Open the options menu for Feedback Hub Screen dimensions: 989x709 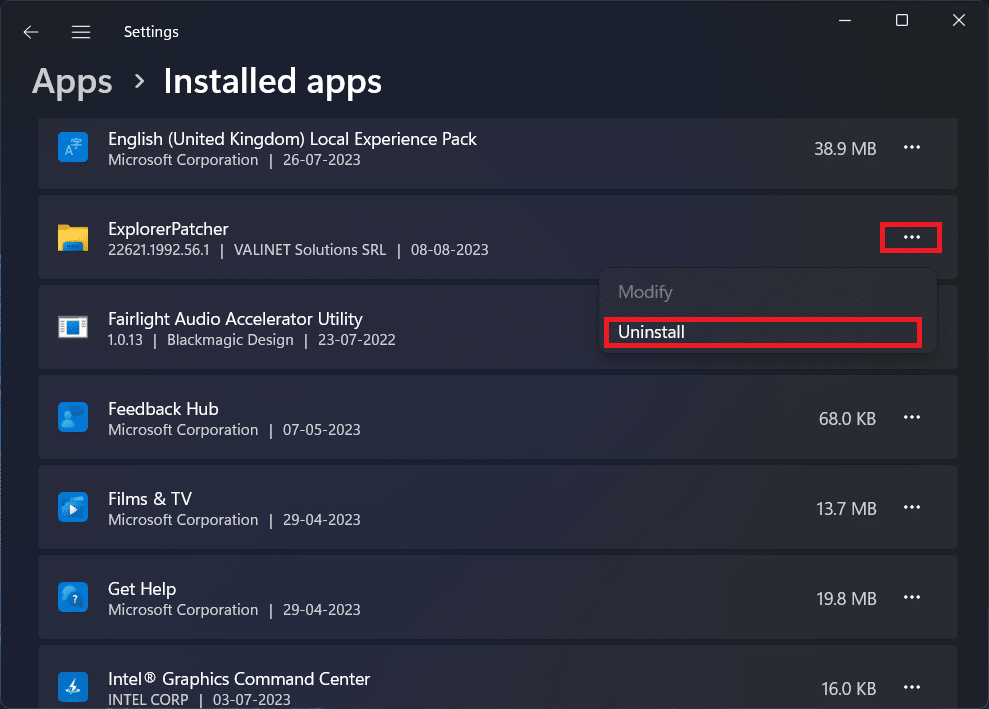click(x=911, y=417)
